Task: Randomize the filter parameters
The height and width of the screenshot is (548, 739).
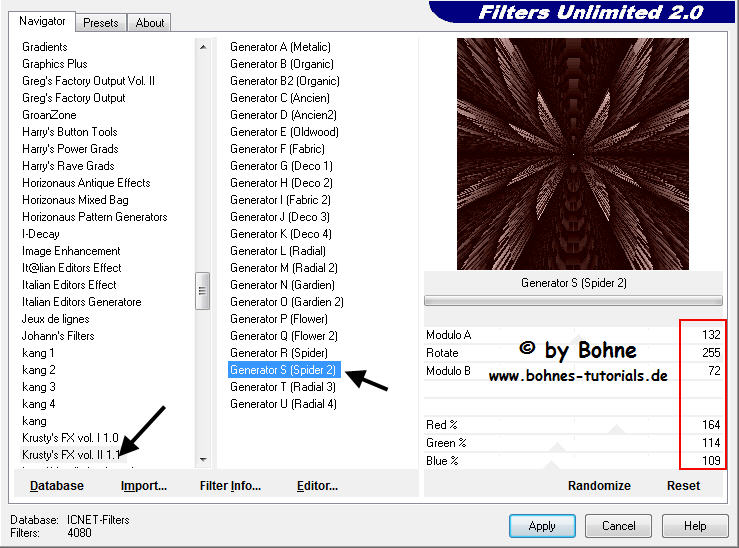Action: point(598,485)
